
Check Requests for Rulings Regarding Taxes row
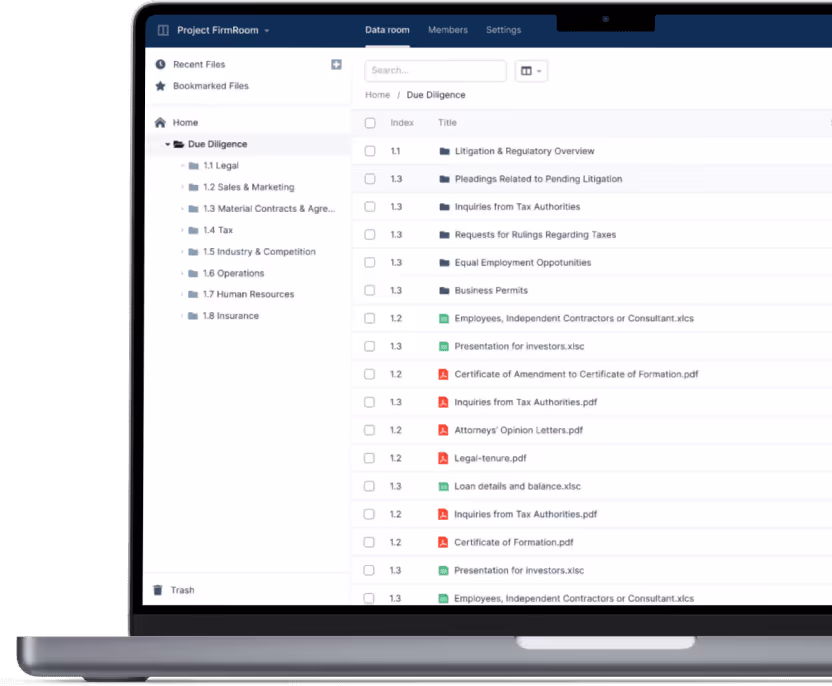pos(370,235)
